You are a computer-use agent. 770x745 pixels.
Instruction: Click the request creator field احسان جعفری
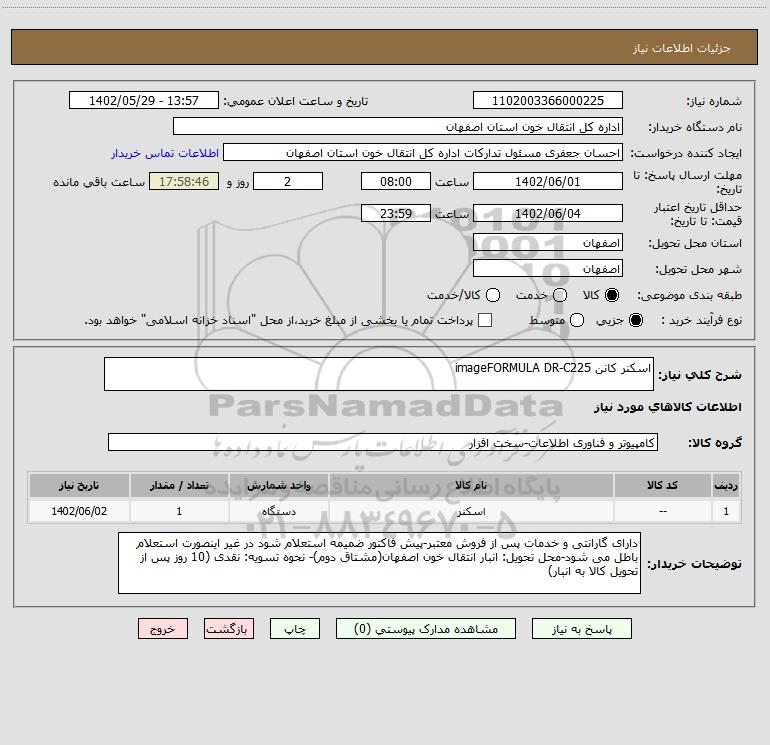click(x=423, y=152)
